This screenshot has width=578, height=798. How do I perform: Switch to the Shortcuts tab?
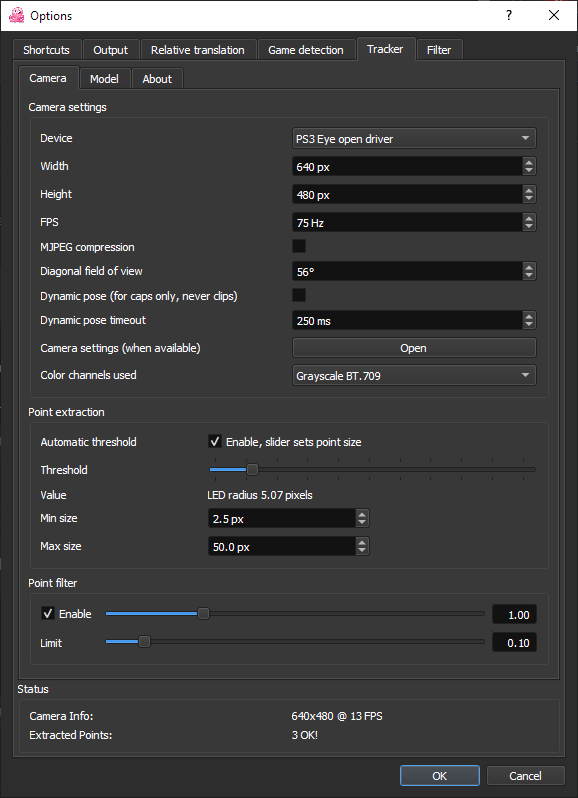(x=46, y=50)
